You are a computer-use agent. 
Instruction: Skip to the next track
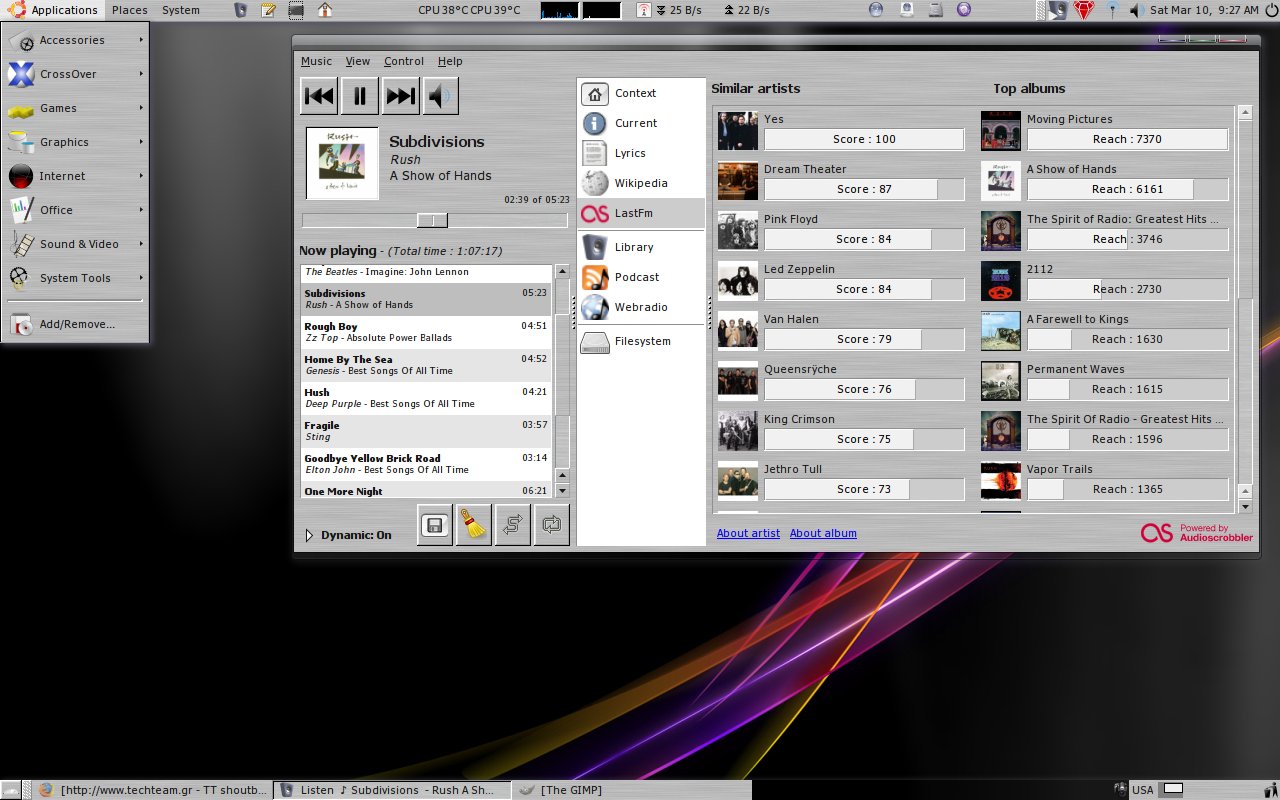pos(401,96)
